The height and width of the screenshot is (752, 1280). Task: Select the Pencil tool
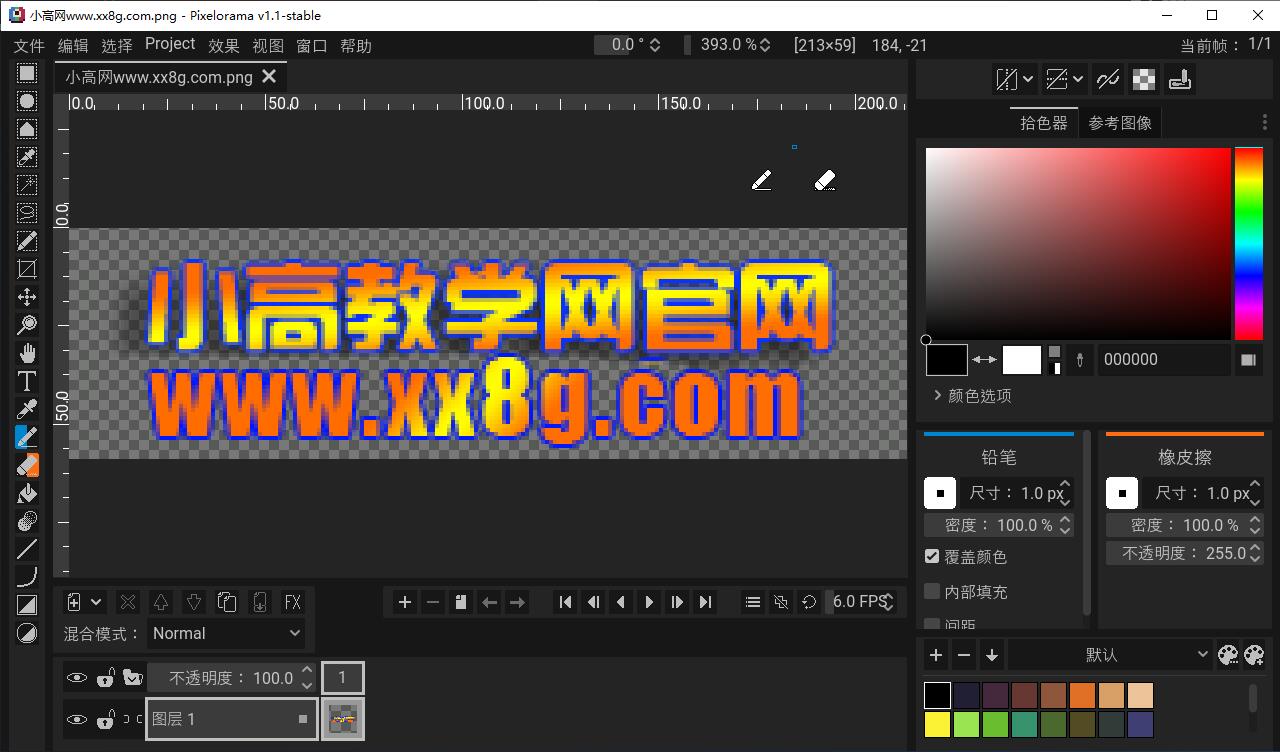click(27, 437)
